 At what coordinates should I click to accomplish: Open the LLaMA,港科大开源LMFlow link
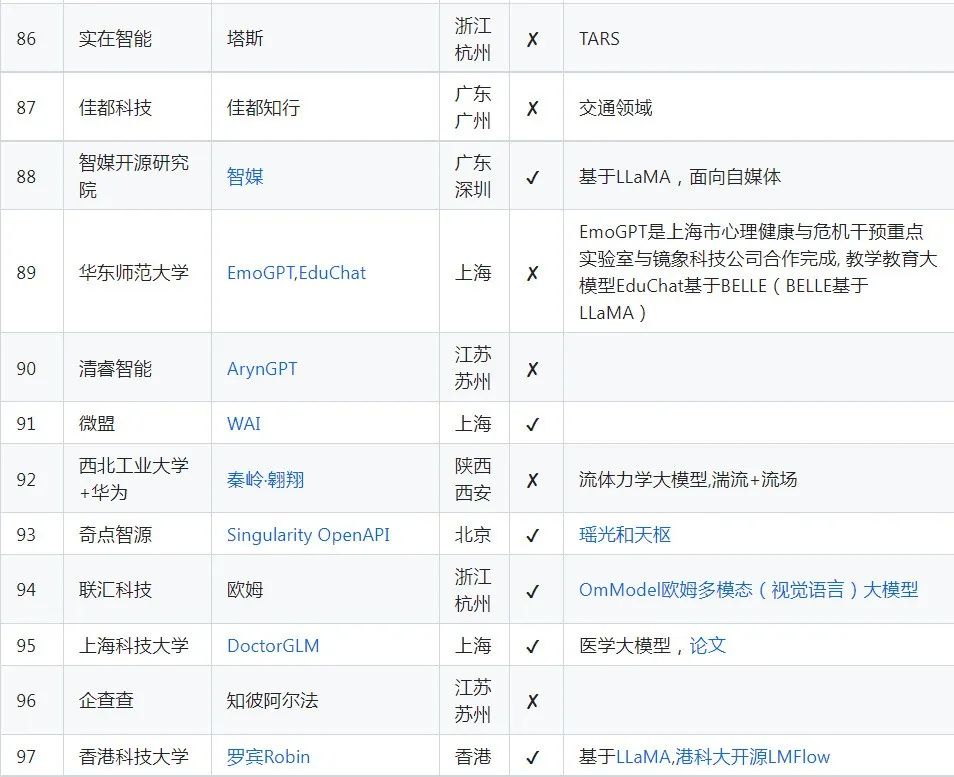click(x=723, y=756)
